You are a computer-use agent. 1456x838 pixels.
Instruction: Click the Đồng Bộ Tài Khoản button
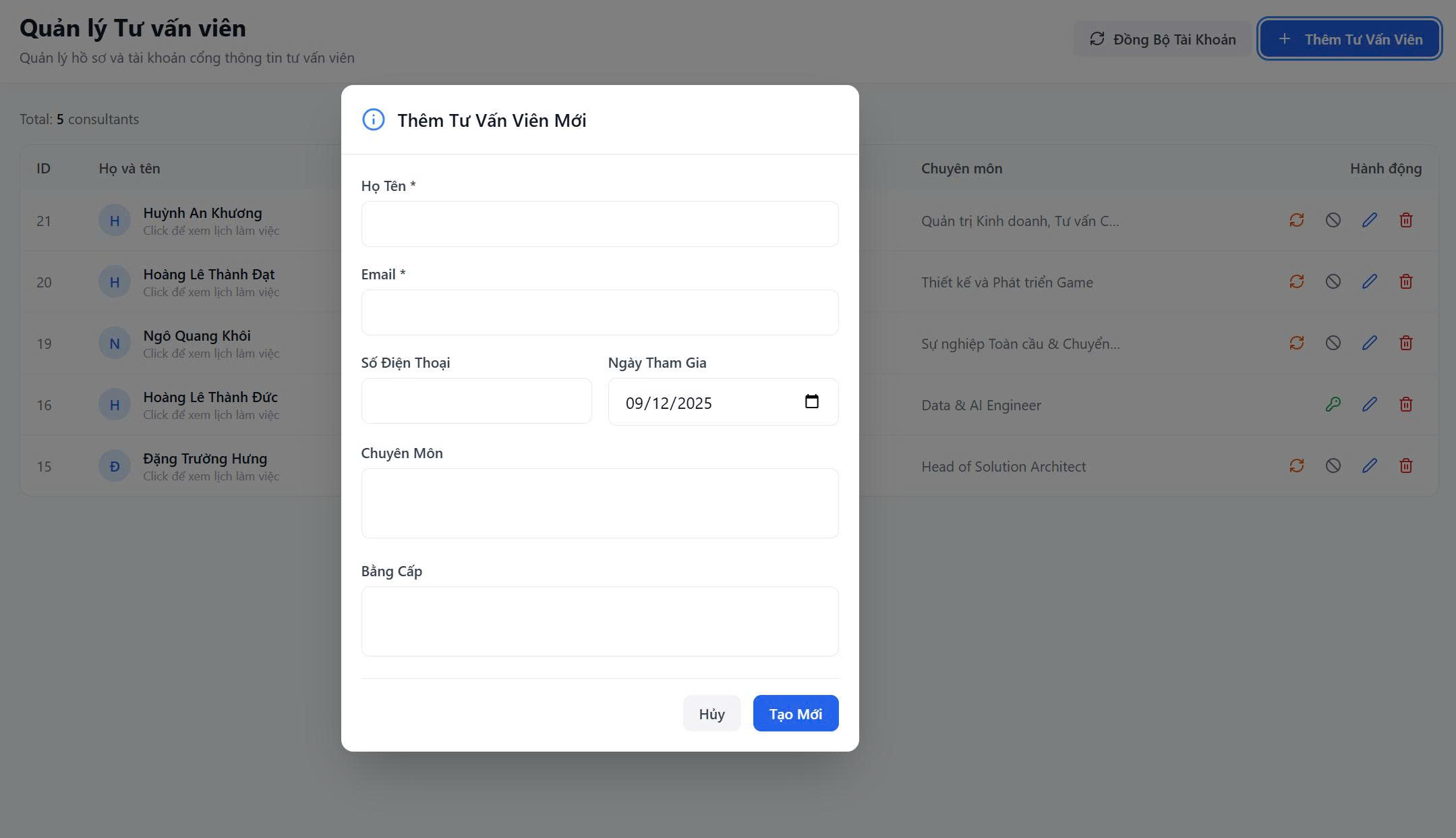(x=1162, y=39)
